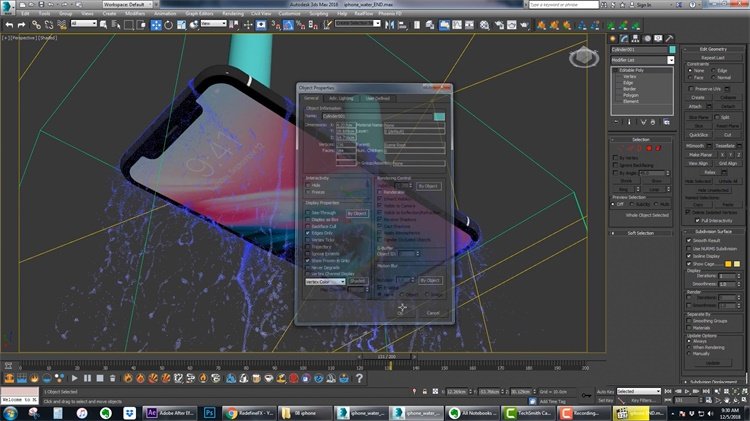
Task: Activate the Select and Scale tool
Action: click(x=181, y=25)
